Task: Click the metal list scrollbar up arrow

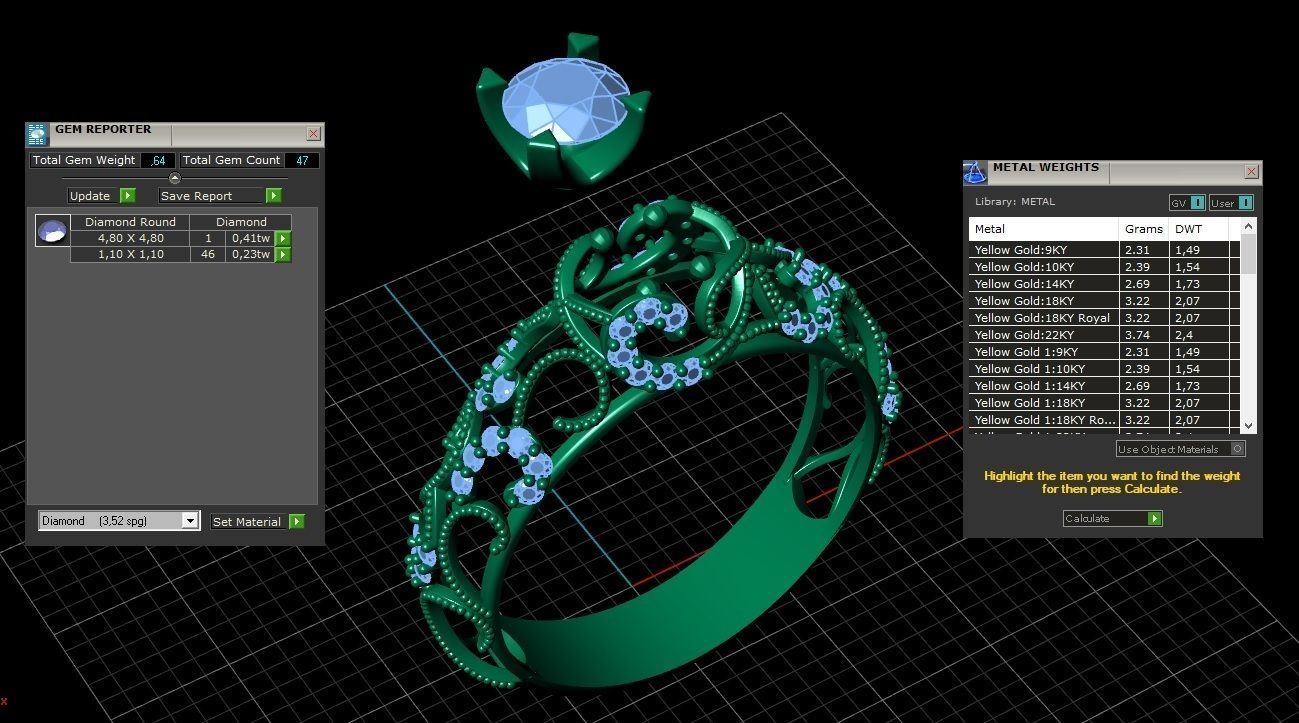Action: point(1249,226)
